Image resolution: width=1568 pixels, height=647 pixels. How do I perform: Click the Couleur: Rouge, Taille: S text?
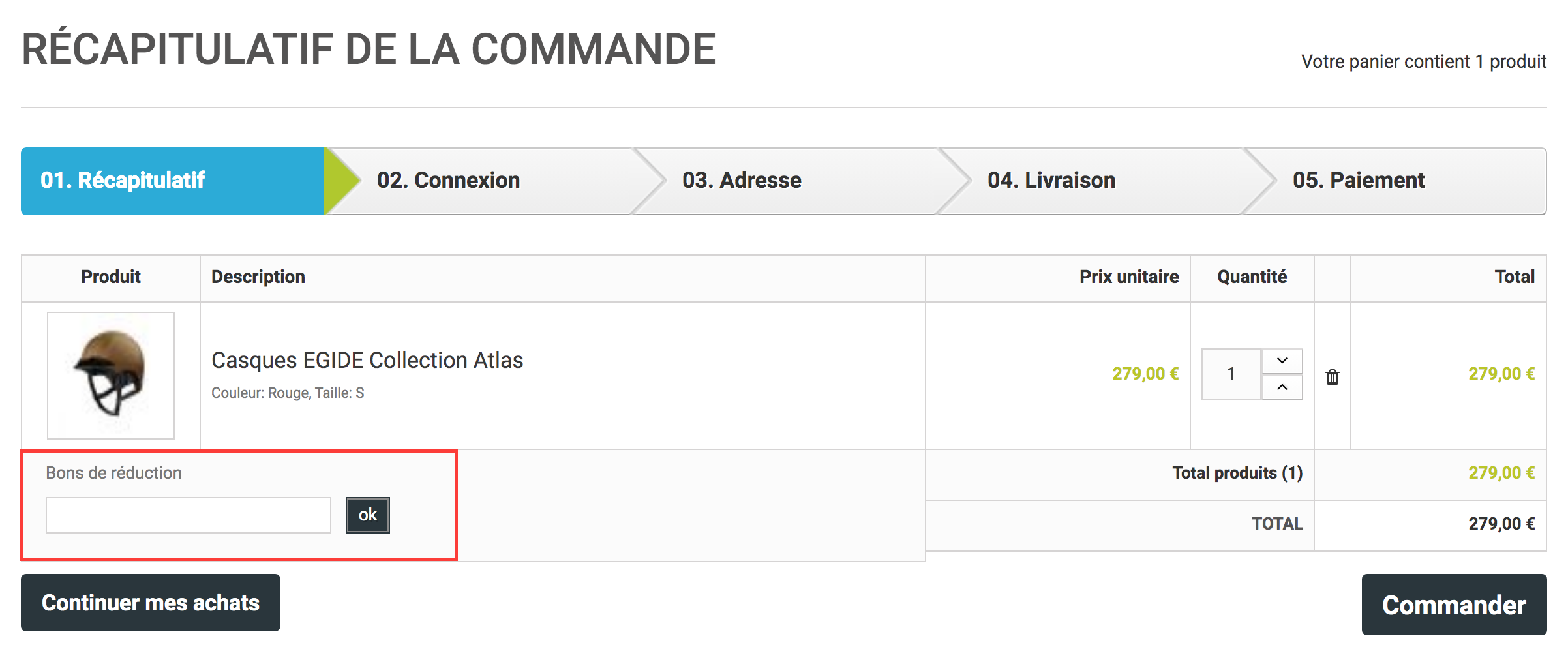tap(288, 393)
